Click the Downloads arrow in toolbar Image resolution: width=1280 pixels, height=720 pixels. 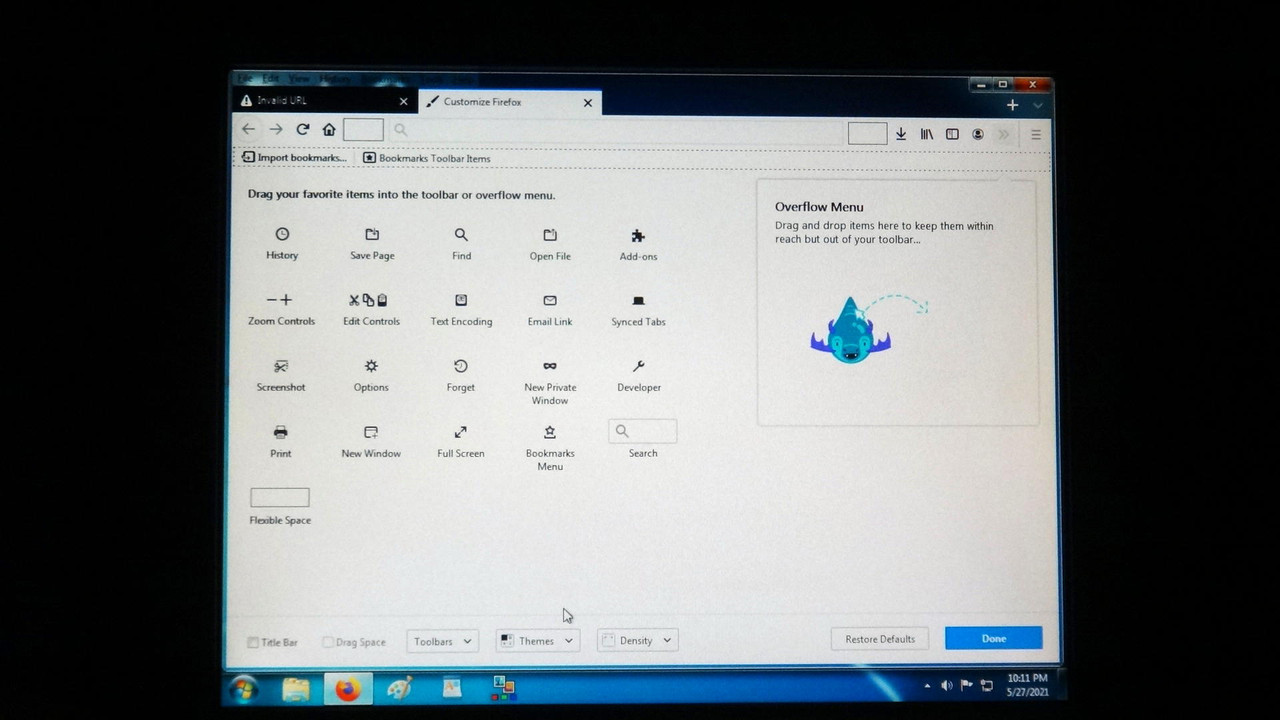click(x=901, y=134)
